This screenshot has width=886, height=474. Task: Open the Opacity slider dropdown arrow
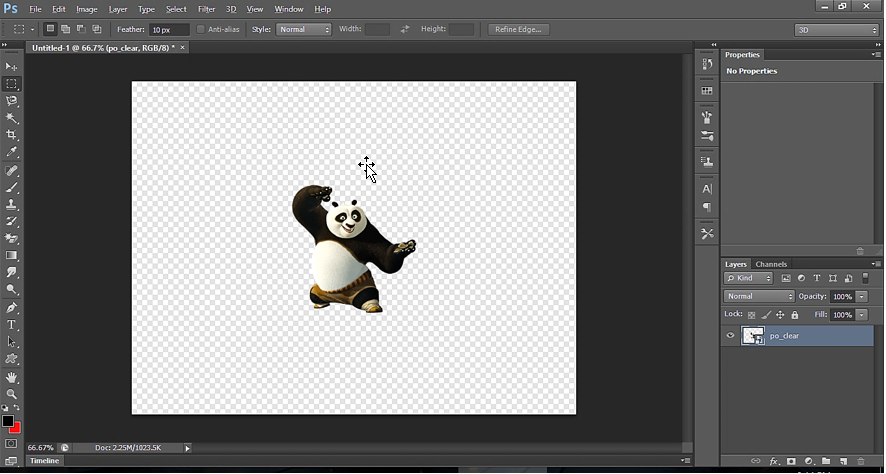pos(862,296)
